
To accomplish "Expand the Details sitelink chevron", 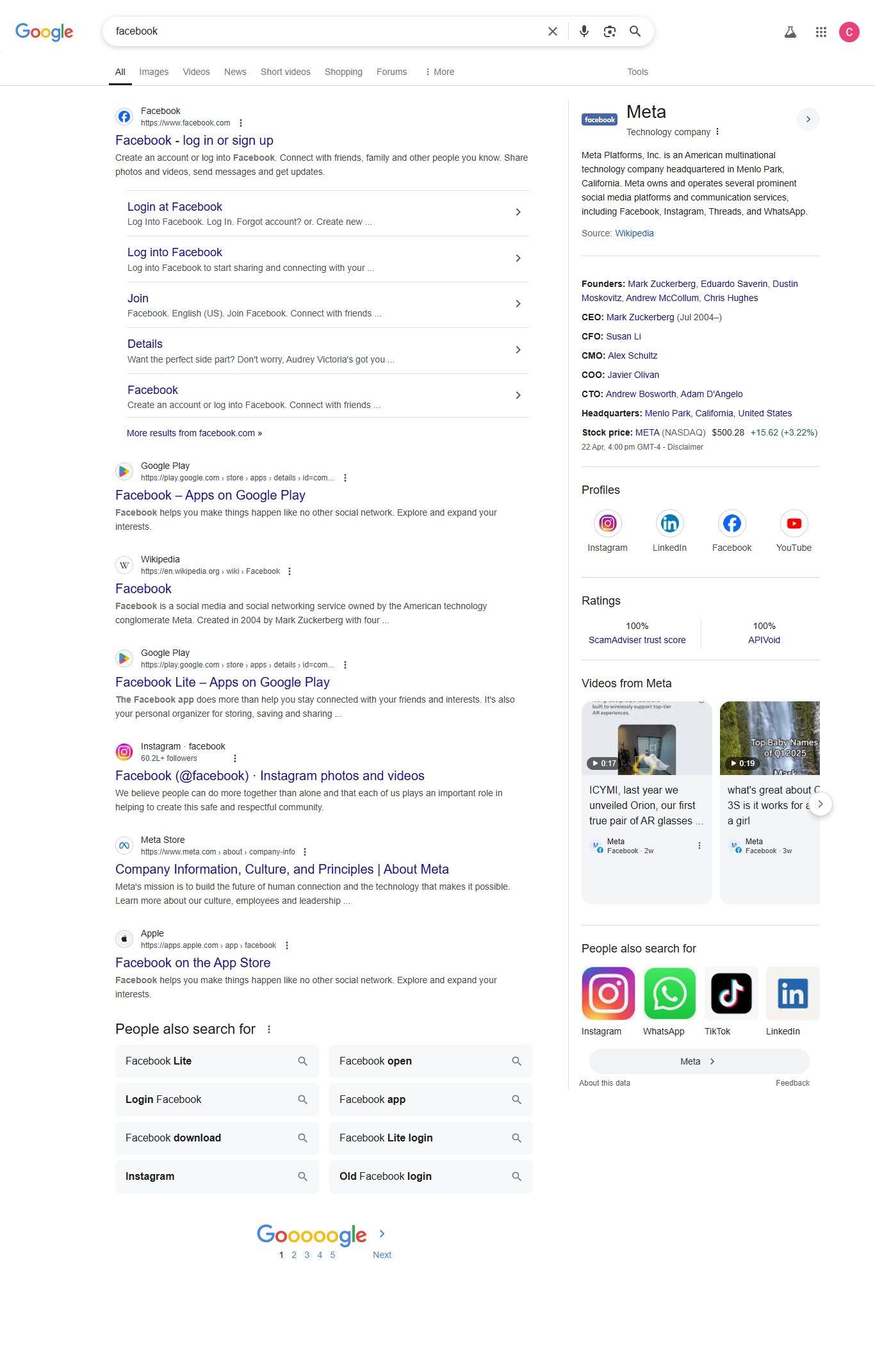I will coord(518,350).
